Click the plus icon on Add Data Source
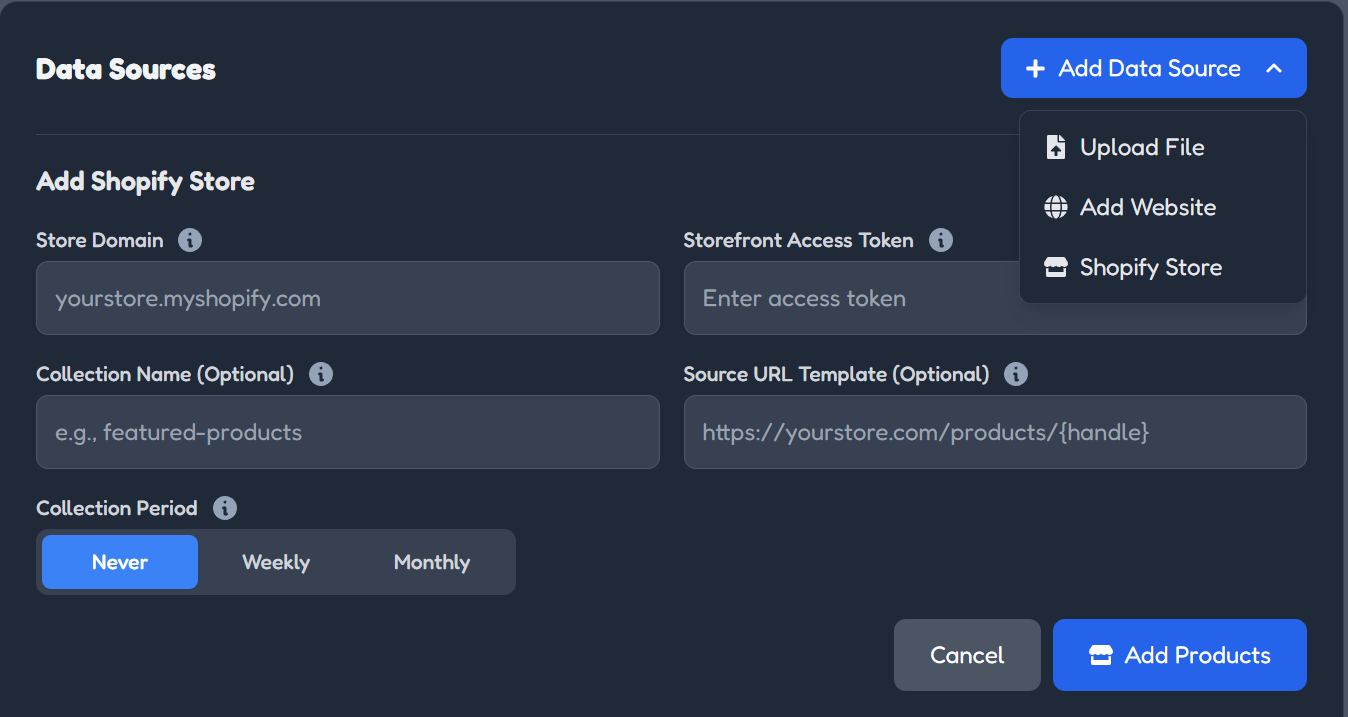The width and height of the screenshot is (1348, 717). 1034,68
